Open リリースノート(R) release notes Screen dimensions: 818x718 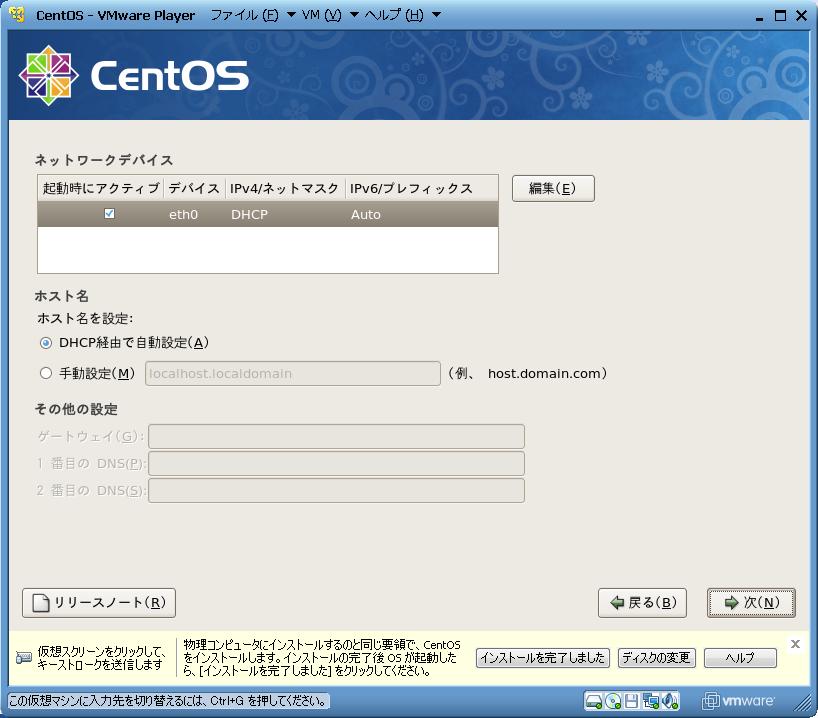click(99, 603)
